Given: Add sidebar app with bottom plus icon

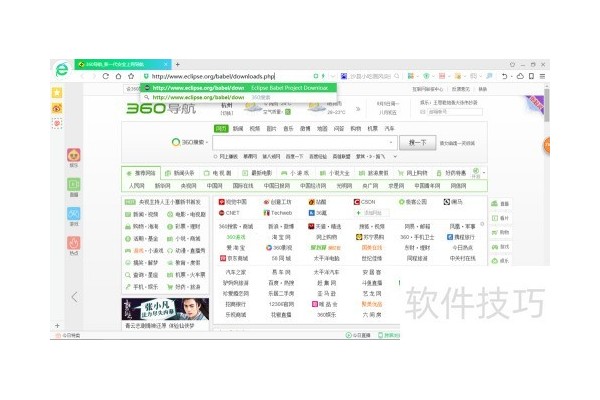Looking at the screenshot, I should [57, 326].
